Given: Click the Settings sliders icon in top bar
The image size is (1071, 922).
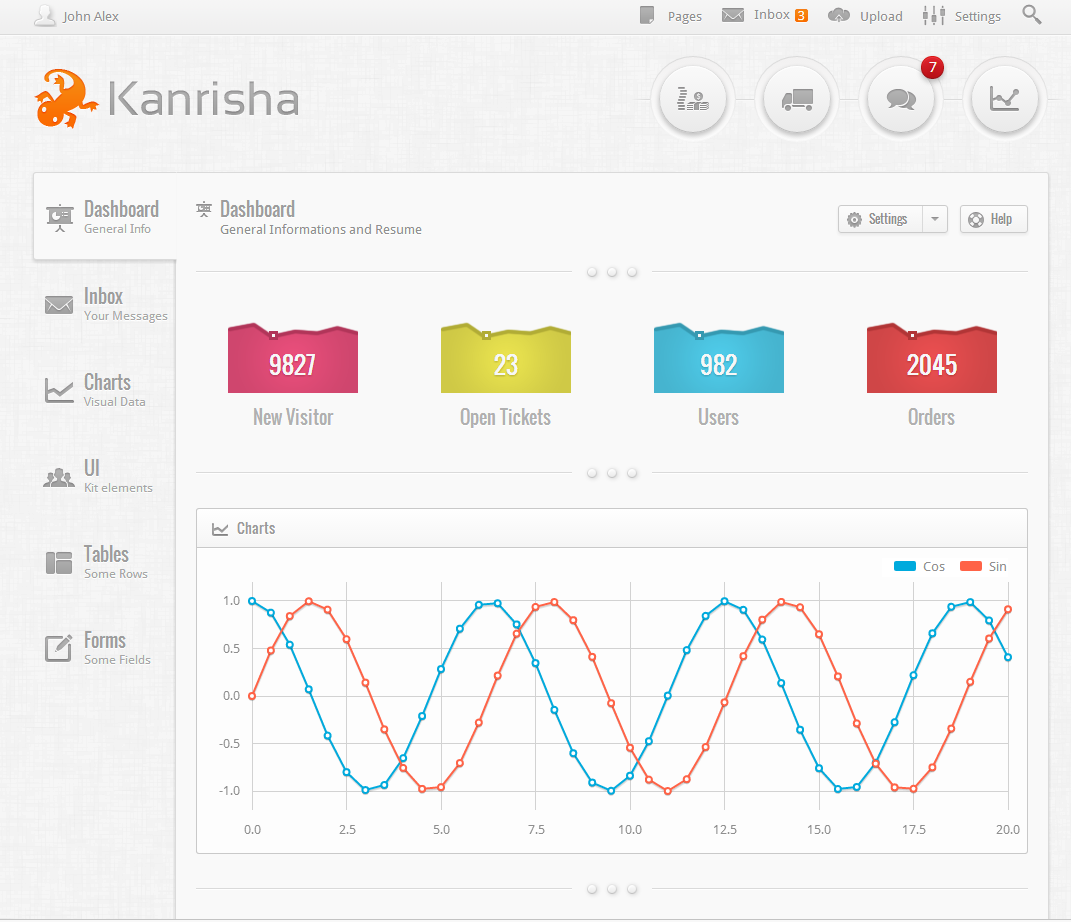Looking at the screenshot, I should coord(934,16).
